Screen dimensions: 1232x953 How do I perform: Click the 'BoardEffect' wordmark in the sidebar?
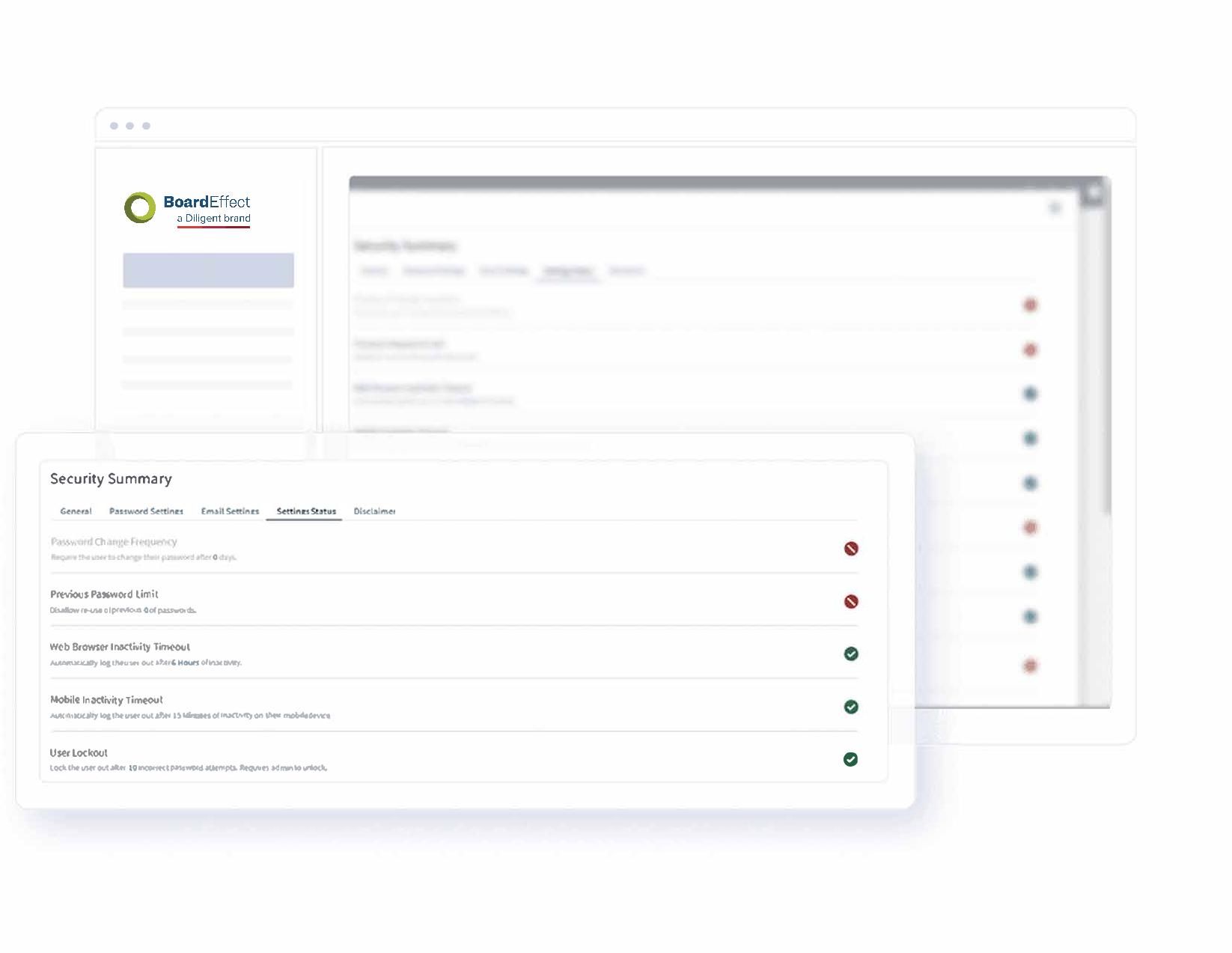207,201
